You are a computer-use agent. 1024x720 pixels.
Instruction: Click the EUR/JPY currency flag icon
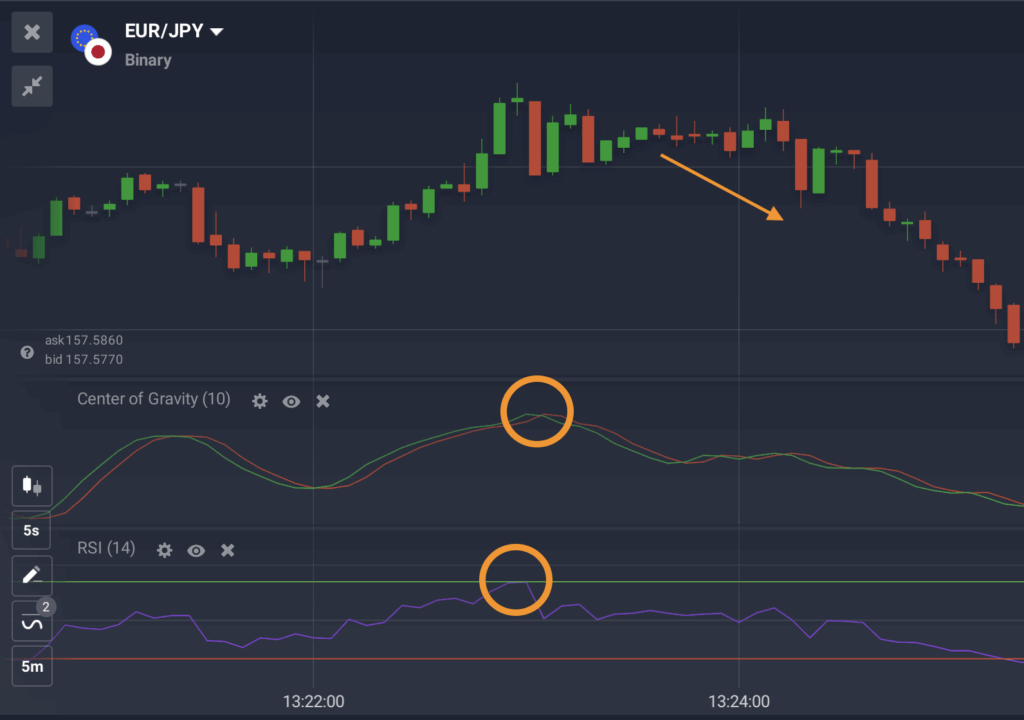click(x=90, y=45)
